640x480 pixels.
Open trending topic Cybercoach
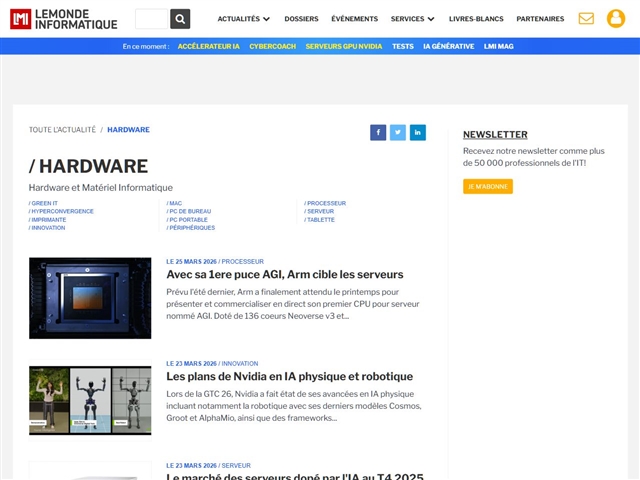[x=273, y=47]
